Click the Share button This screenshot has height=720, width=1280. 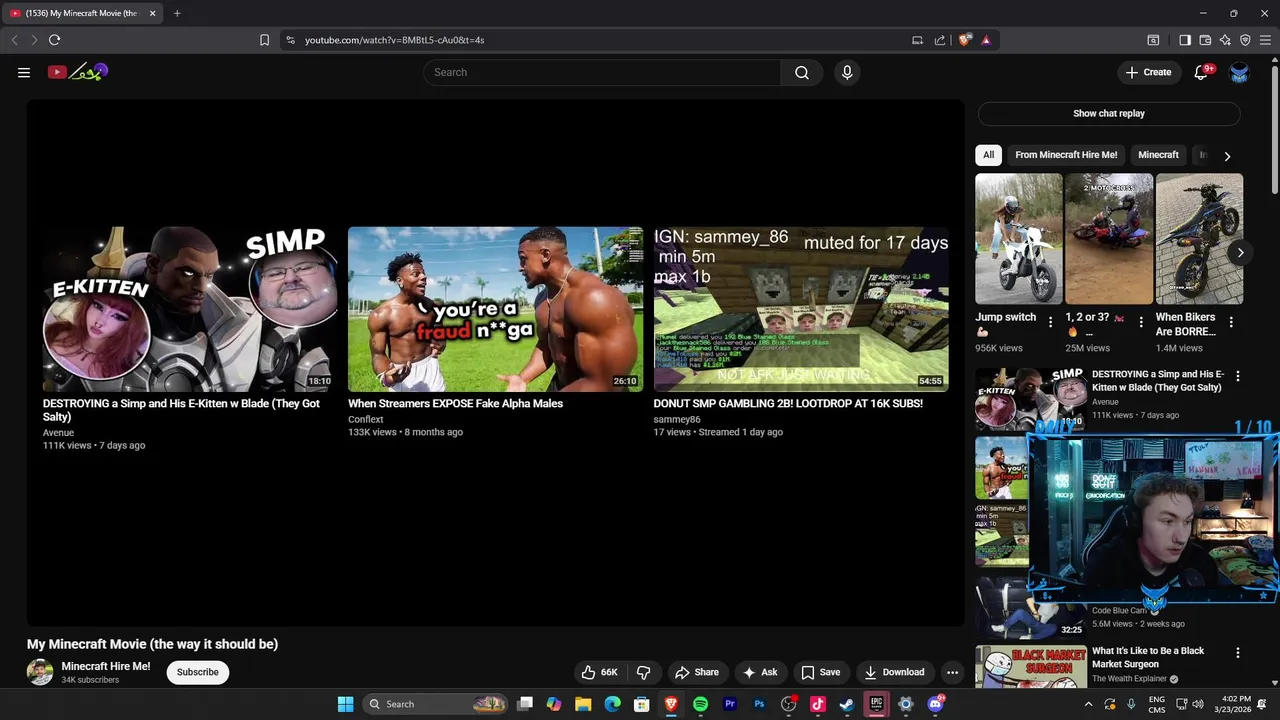696,672
